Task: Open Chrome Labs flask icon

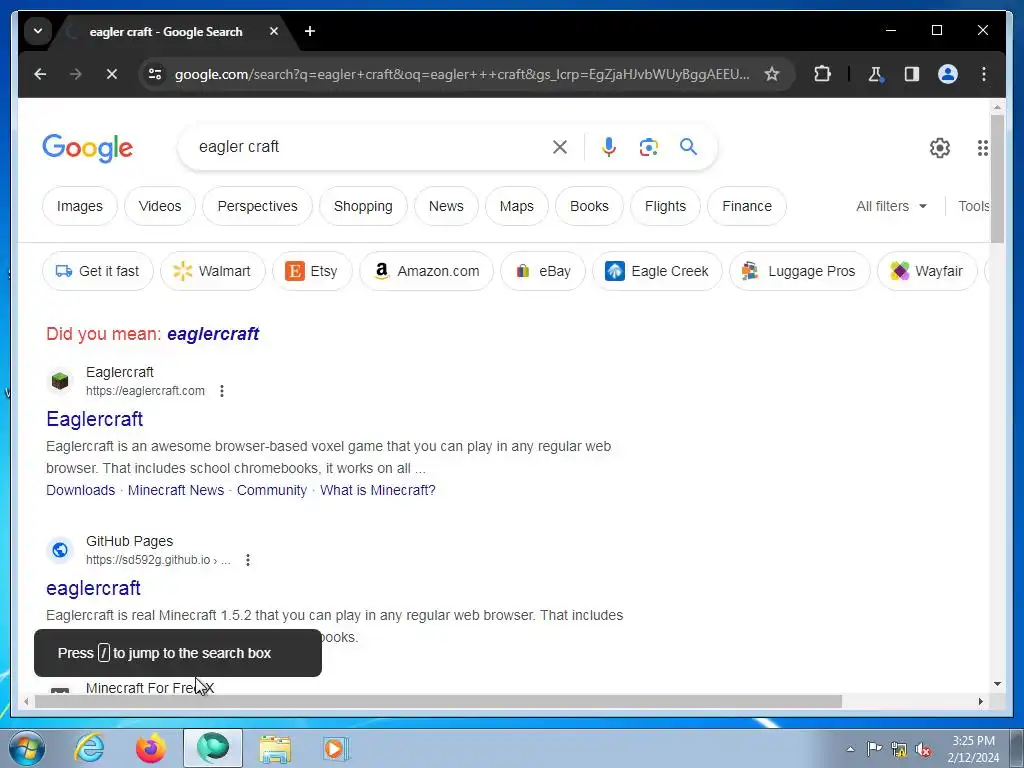Action: coord(875,74)
